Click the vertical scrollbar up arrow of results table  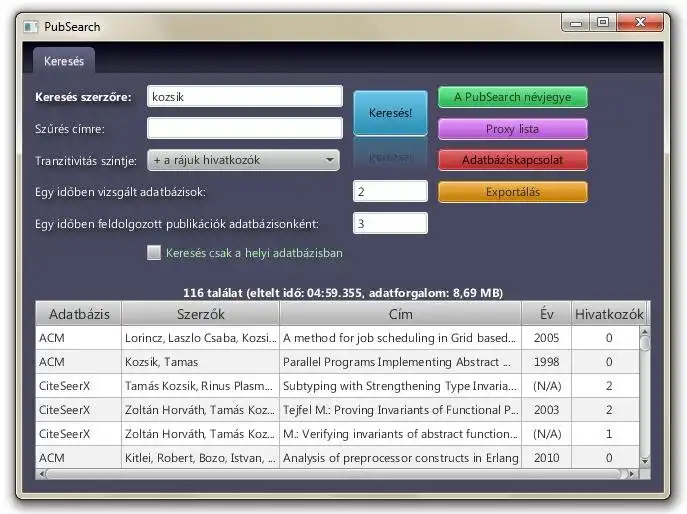[645, 331]
